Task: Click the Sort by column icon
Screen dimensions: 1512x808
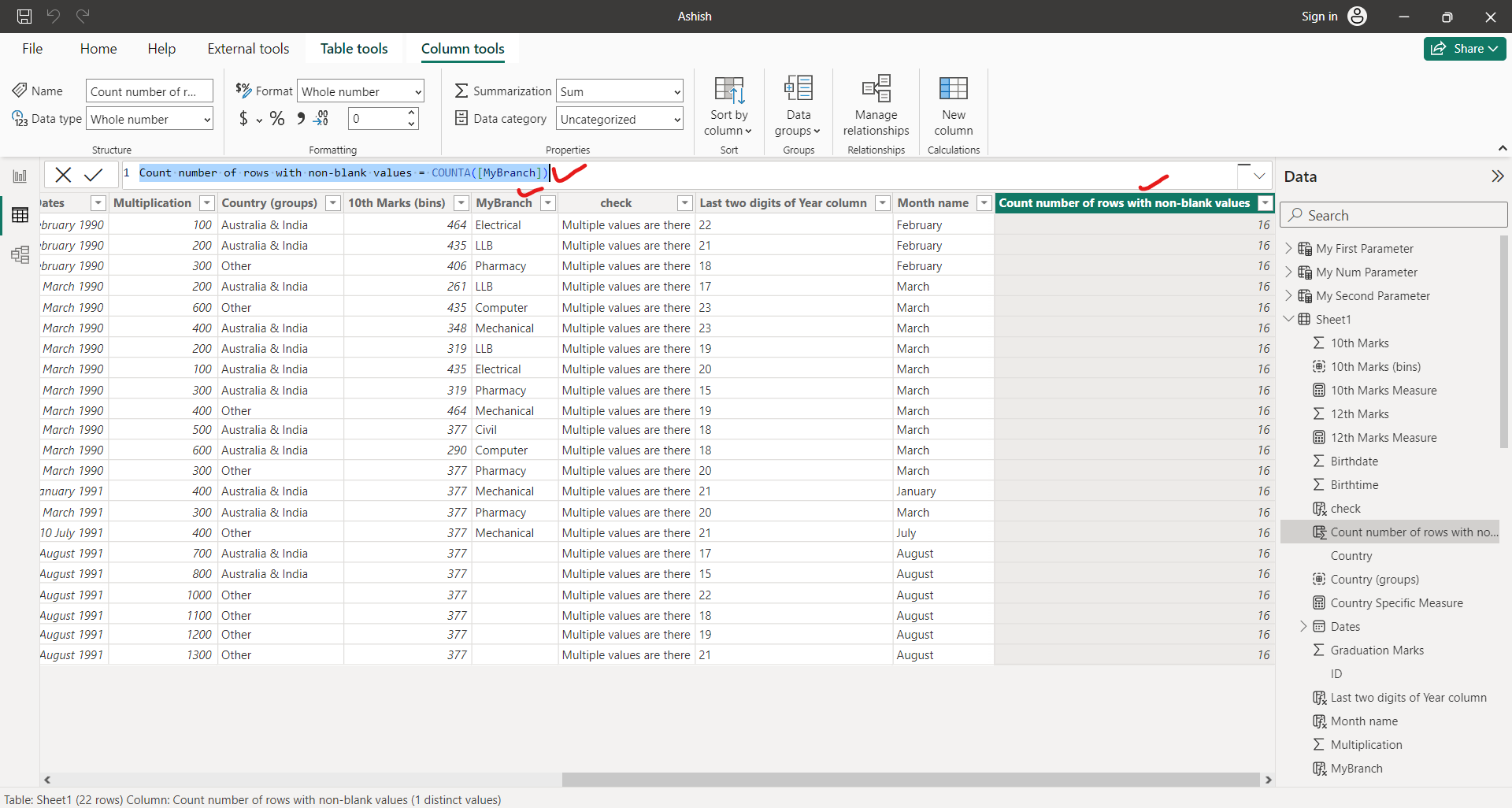Action: [x=729, y=90]
